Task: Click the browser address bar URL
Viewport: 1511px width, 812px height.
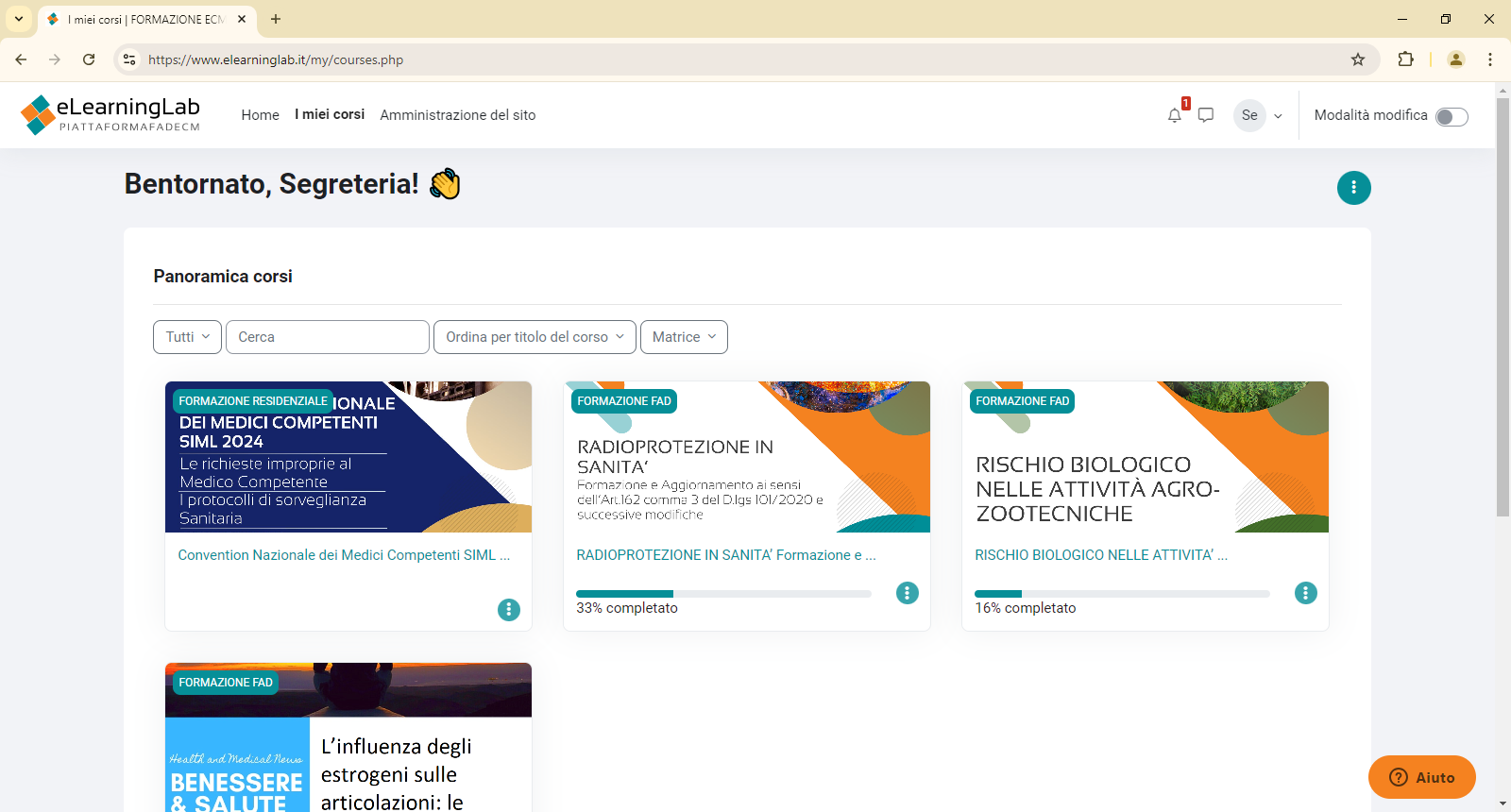Action: [276, 59]
